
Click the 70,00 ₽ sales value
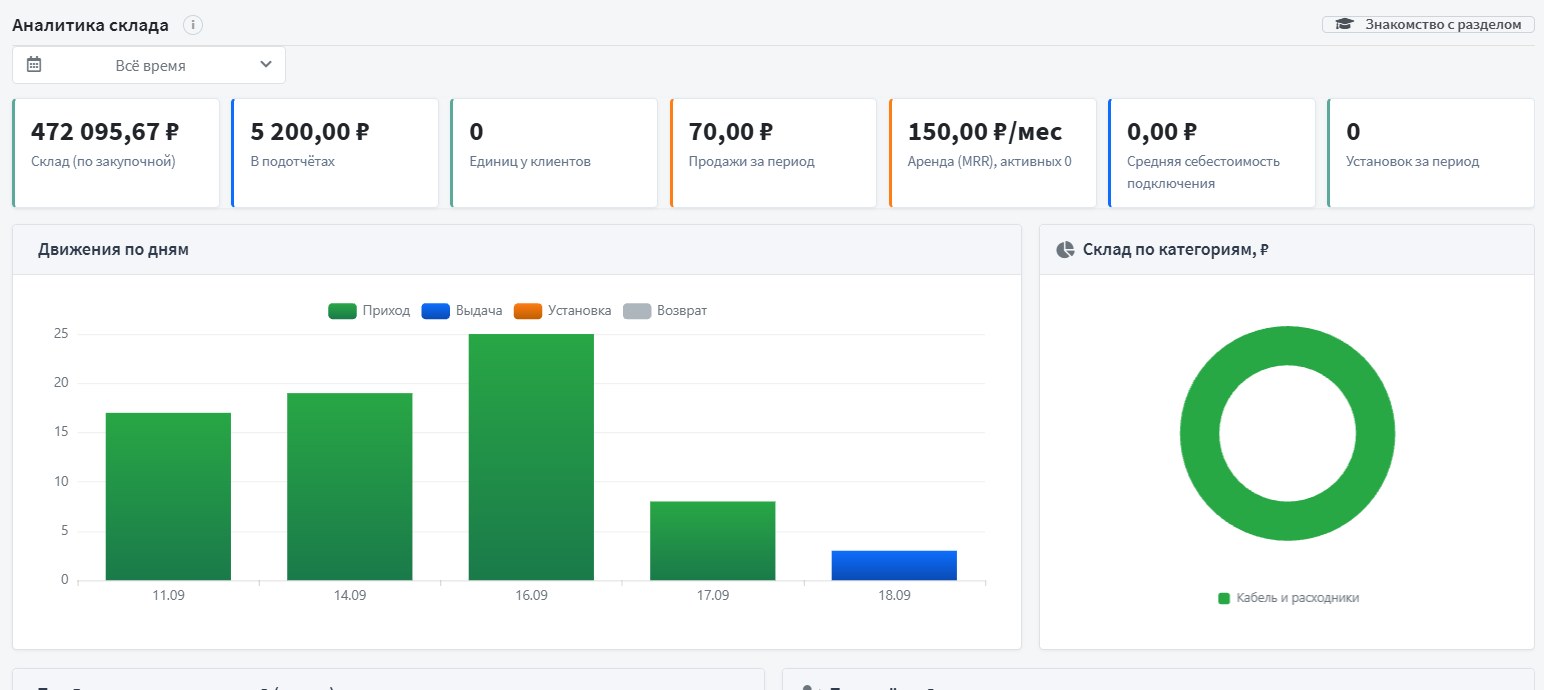731,131
